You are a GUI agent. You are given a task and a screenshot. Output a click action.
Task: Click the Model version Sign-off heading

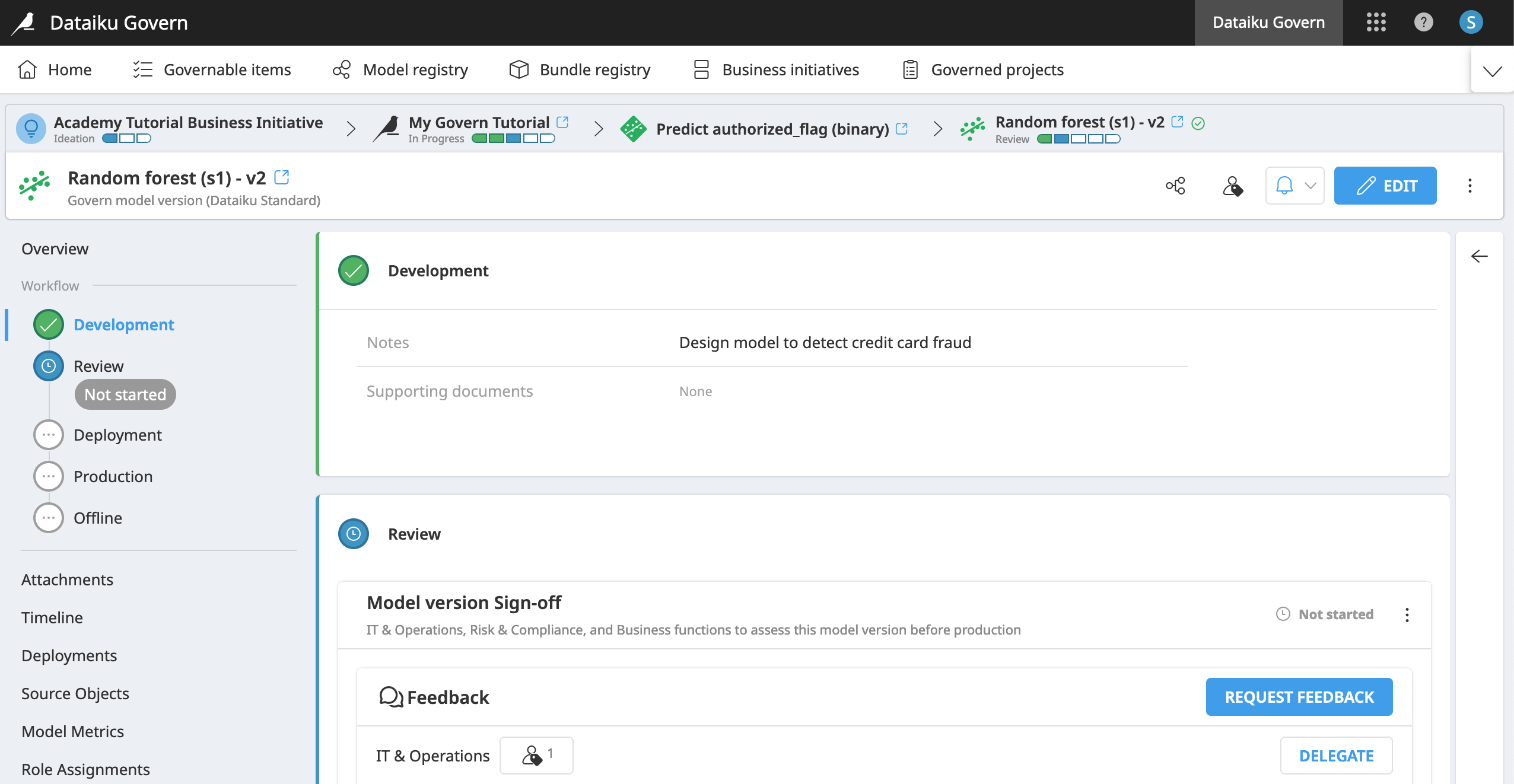point(464,603)
